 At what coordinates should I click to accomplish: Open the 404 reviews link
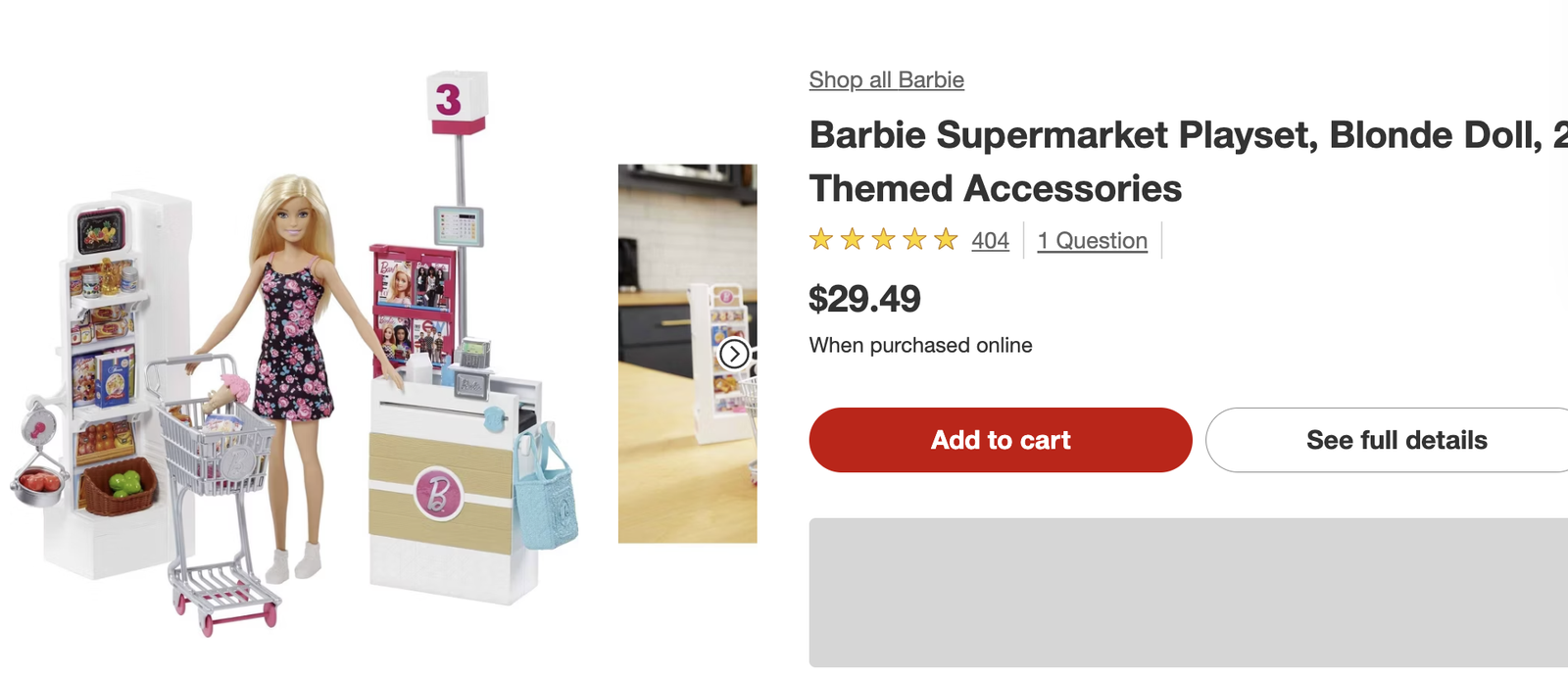coord(990,240)
